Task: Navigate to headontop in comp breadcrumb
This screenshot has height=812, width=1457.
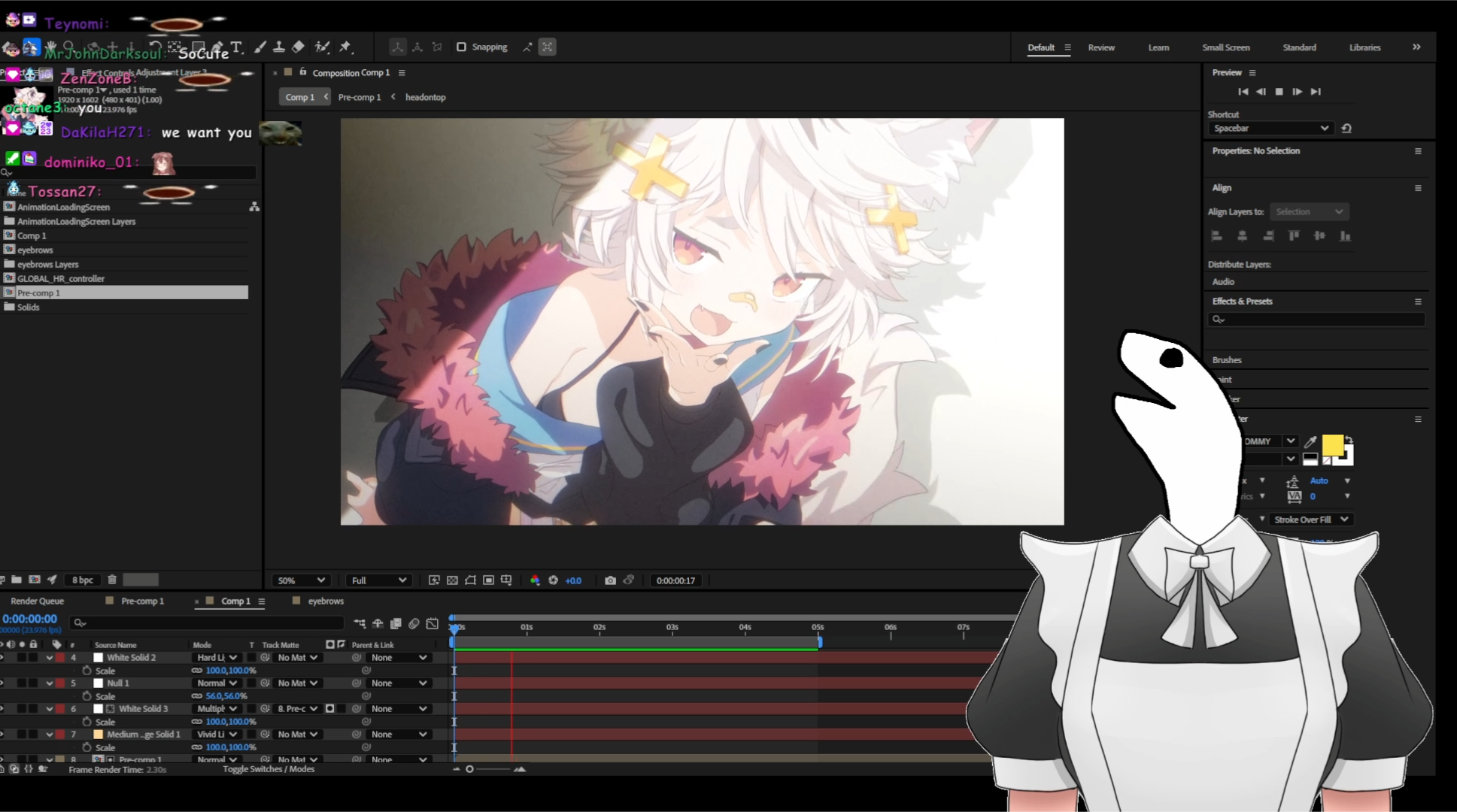Action: click(x=425, y=97)
